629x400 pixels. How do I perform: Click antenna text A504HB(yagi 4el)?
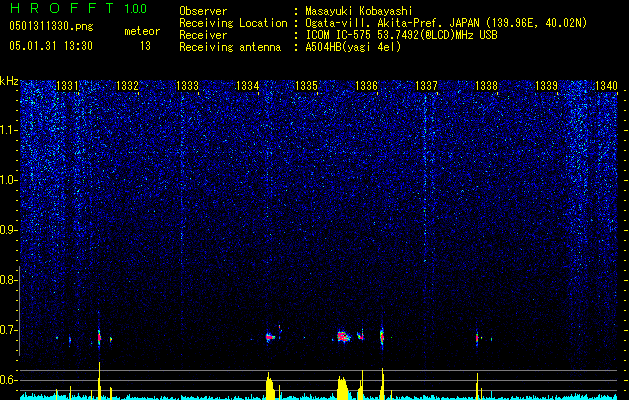pyautogui.click(x=353, y=47)
